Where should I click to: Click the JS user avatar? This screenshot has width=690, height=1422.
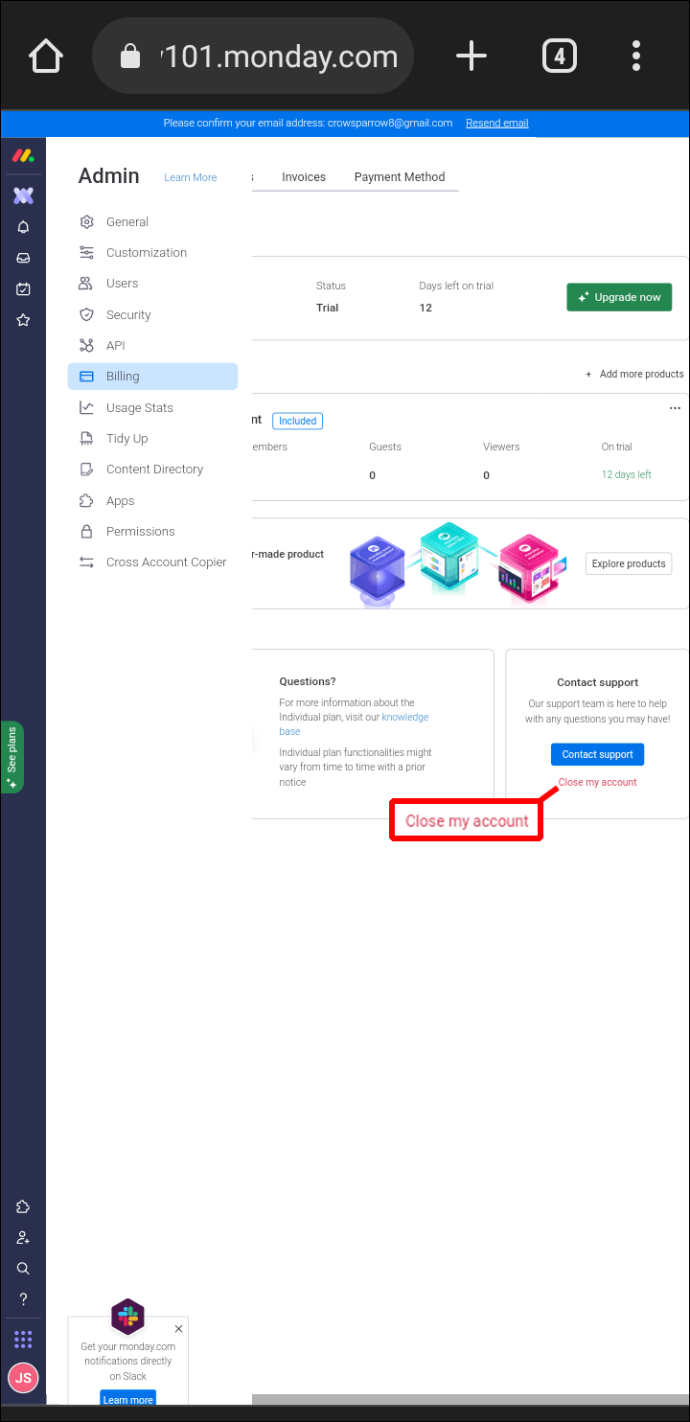click(23, 1377)
